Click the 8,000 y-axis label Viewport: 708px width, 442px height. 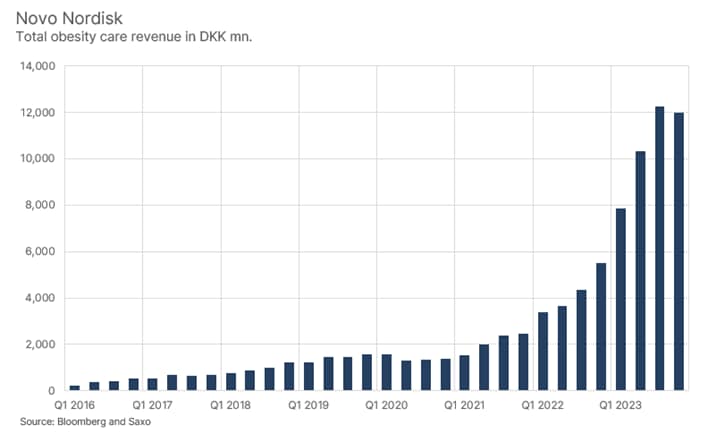40,206
